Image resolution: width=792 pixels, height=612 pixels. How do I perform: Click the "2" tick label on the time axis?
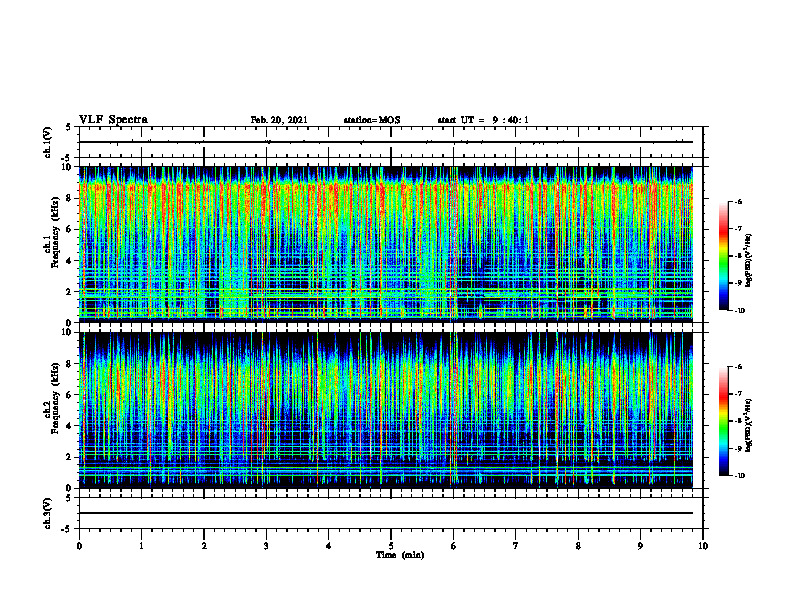[204, 546]
